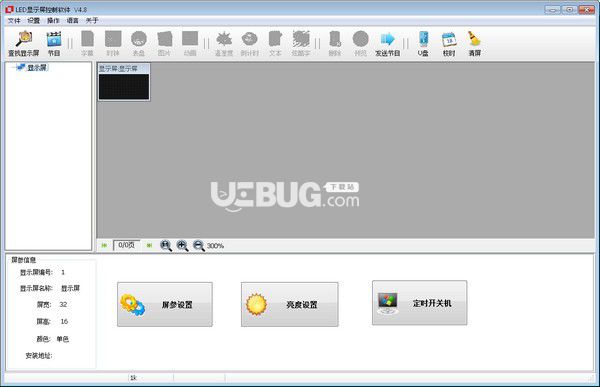This screenshot has height=387, width=600.
Task: Go to the previous page with the left green arrow
Action: tap(104, 245)
